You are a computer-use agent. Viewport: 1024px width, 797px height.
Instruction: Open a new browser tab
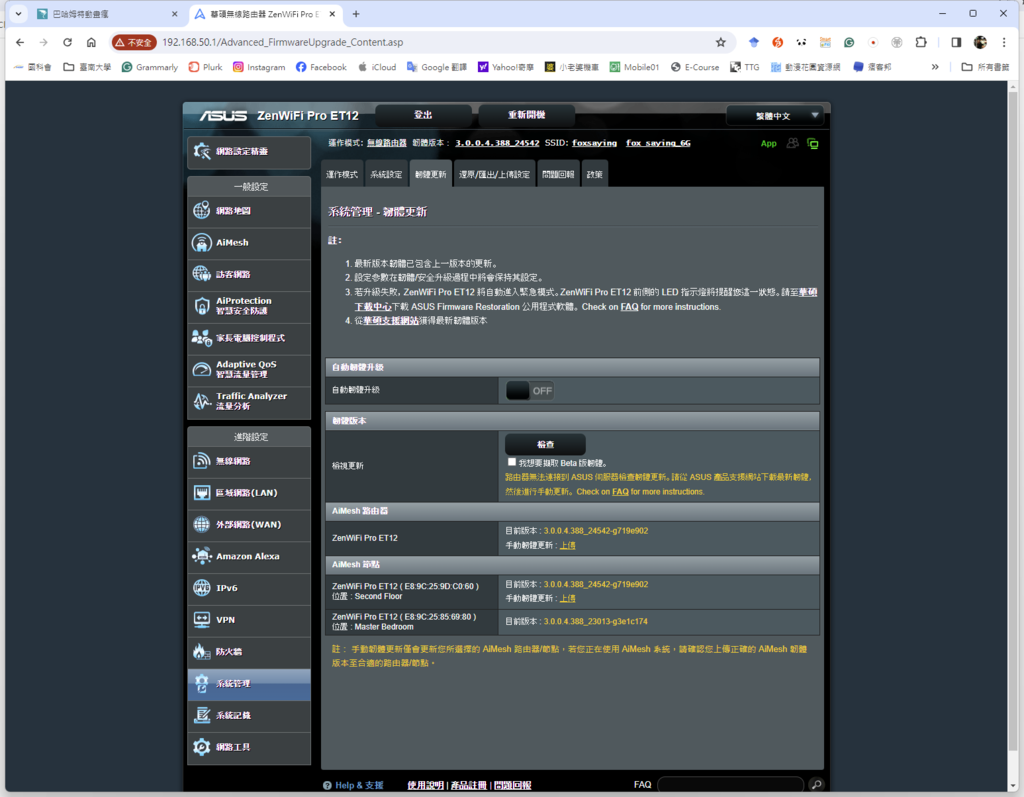click(356, 14)
